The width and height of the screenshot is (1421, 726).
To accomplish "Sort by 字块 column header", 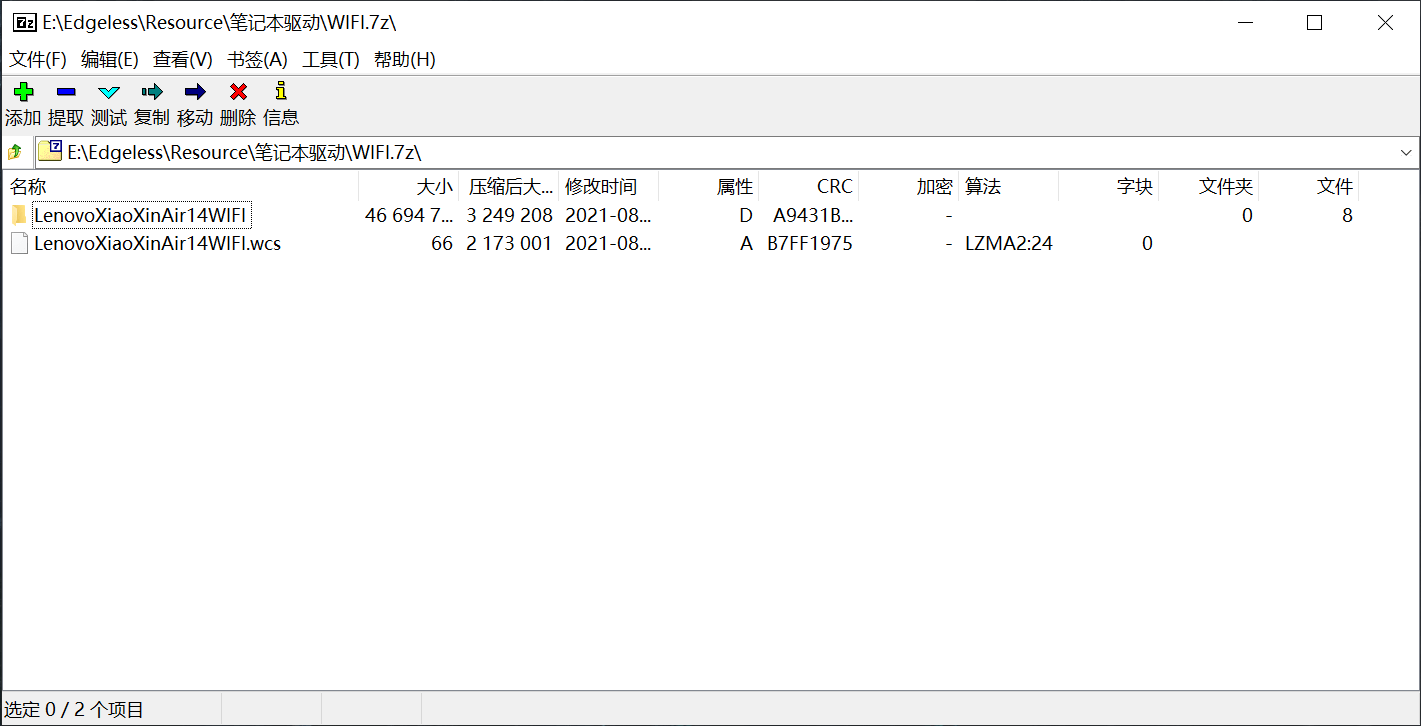I will click(x=1109, y=187).
